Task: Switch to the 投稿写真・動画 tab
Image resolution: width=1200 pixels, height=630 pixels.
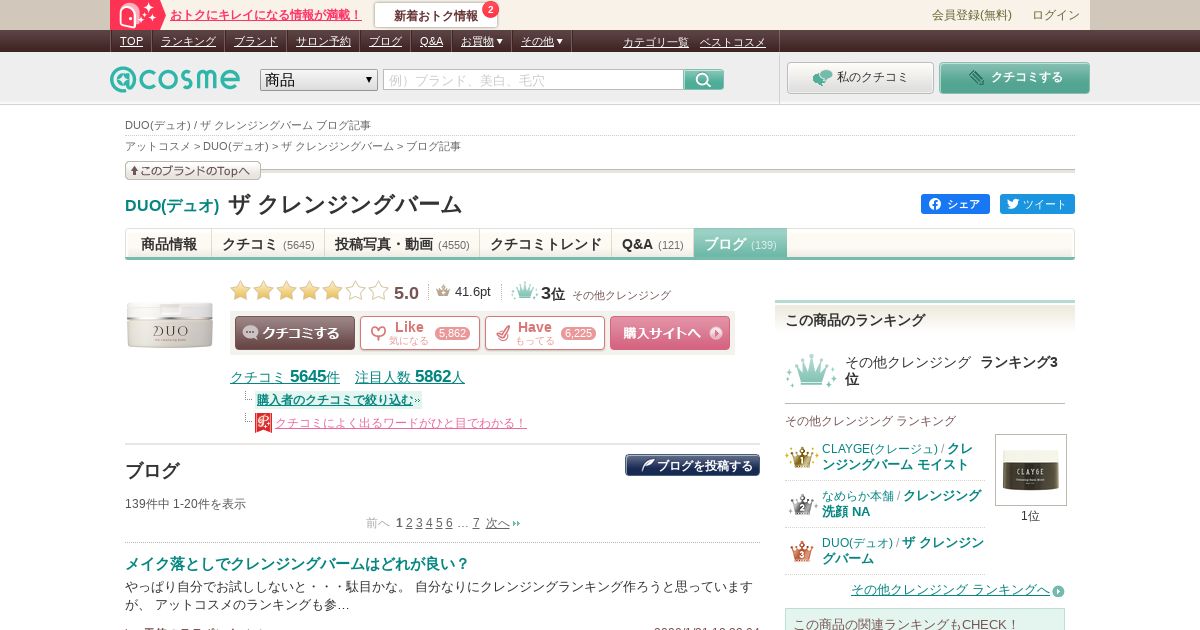Action: pos(402,244)
